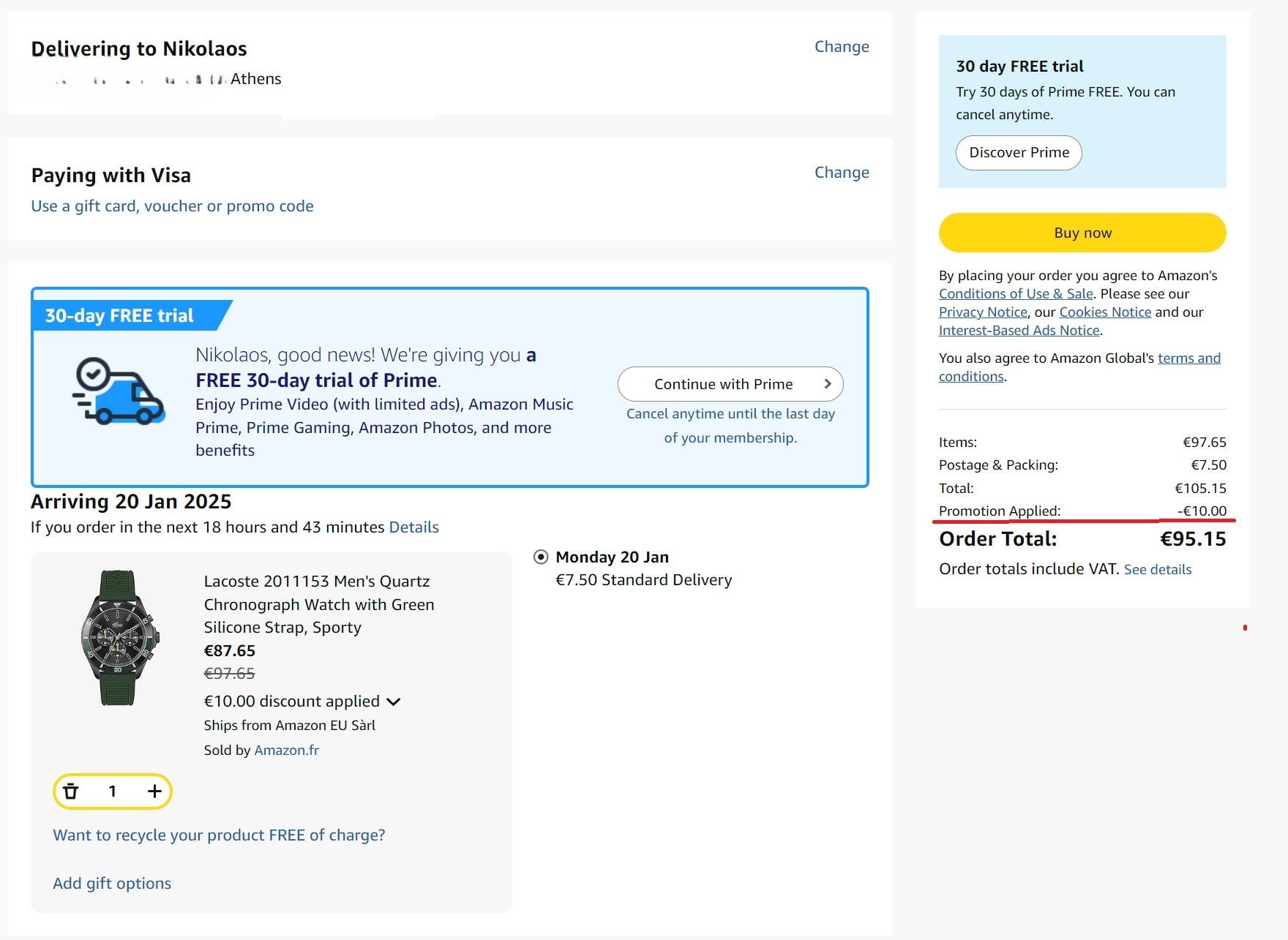
Task: Click Add gift options
Action: tap(112, 884)
